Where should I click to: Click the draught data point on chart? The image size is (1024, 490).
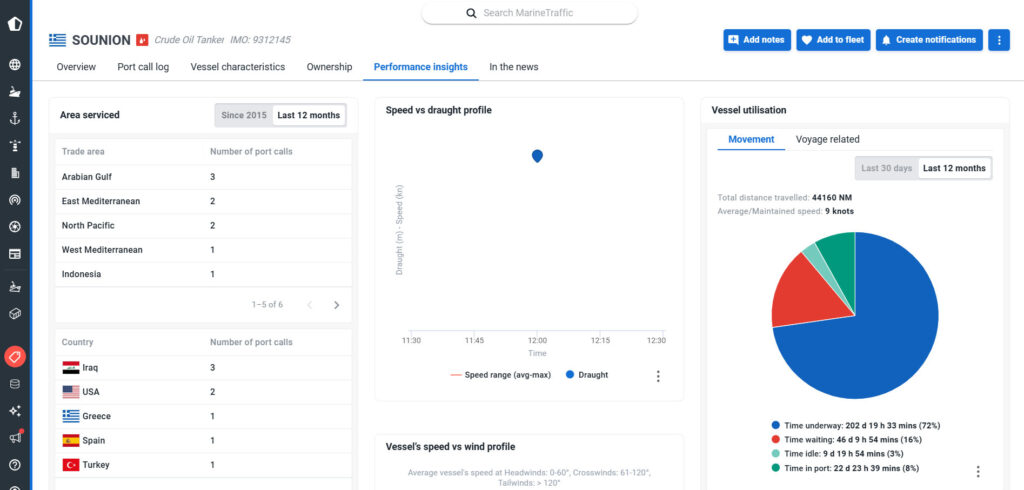tap(537, 155)
